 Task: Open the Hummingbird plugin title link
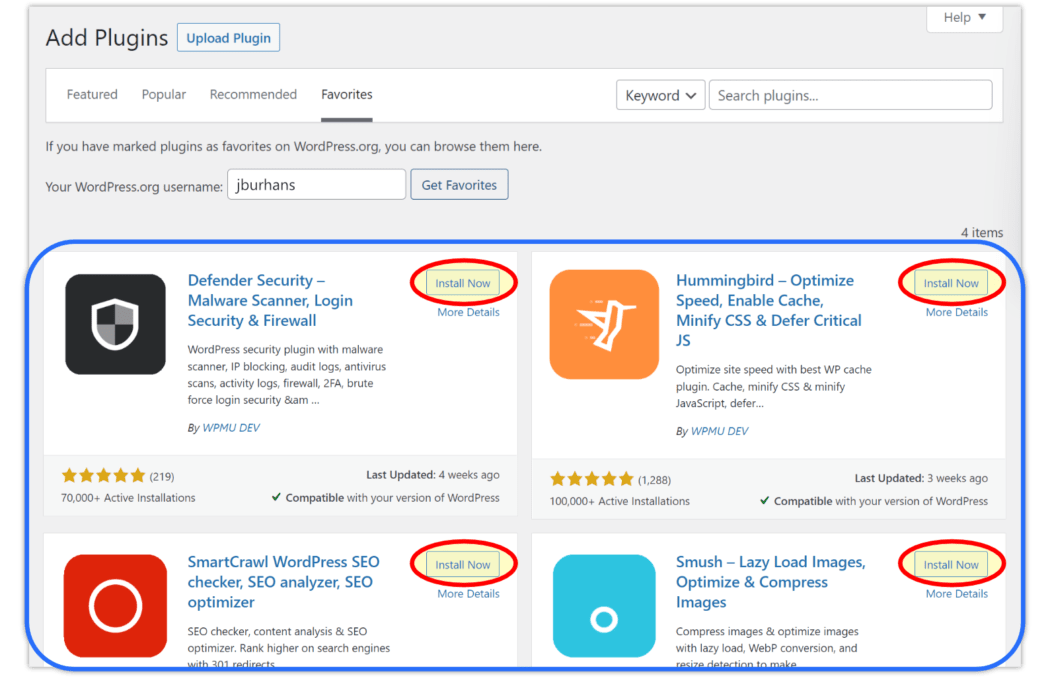[x=769, y=310]
